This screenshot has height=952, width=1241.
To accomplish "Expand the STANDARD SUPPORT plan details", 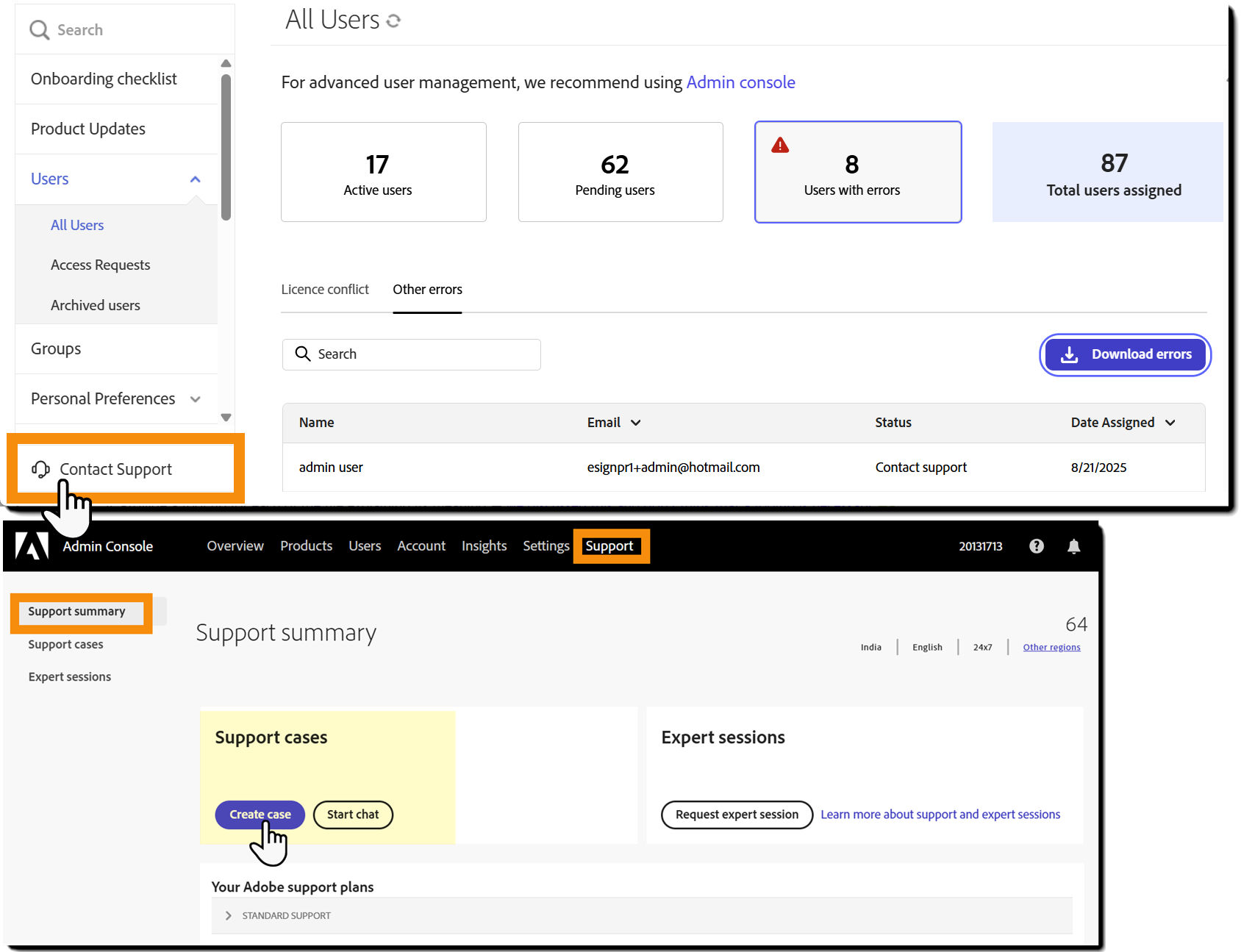I will click(228, 915).
